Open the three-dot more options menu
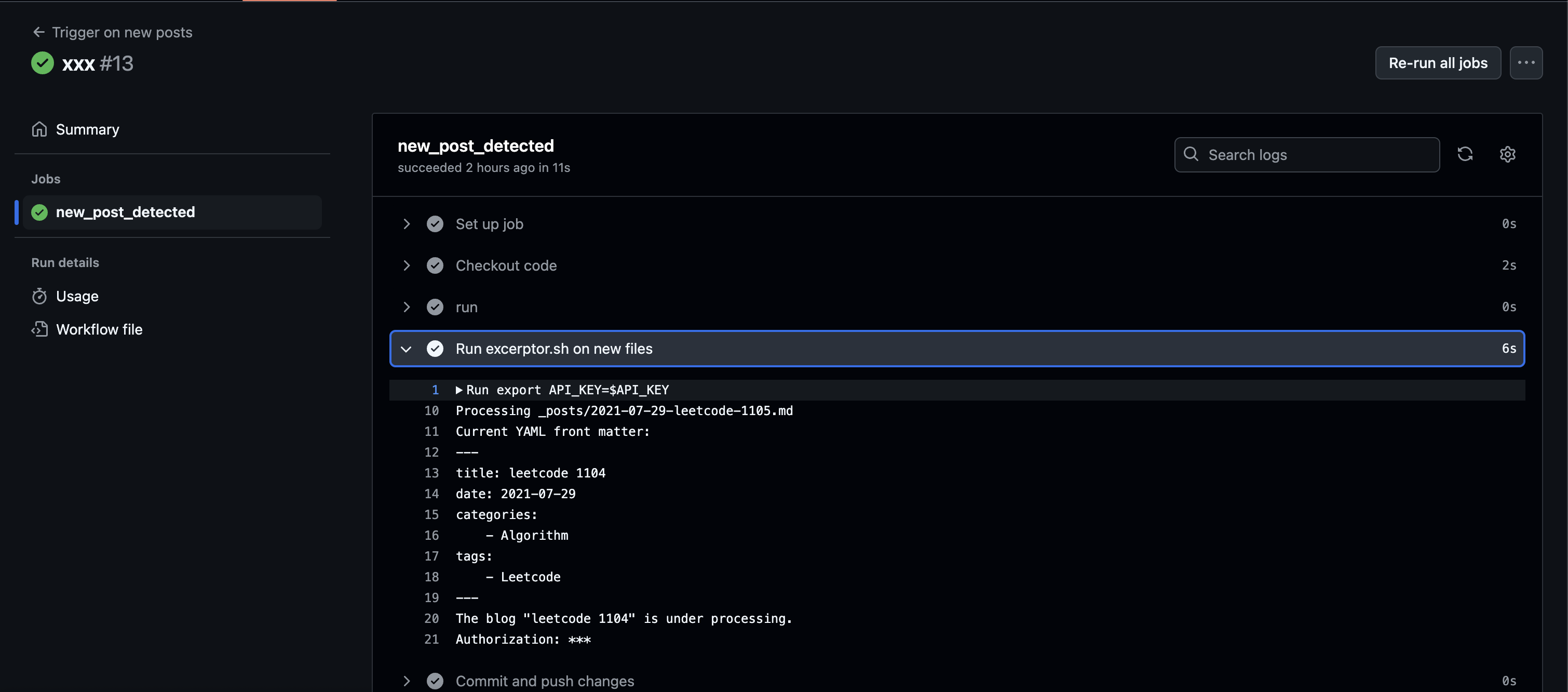This screenshot has width=1568, height=692. click(1526, 63)
